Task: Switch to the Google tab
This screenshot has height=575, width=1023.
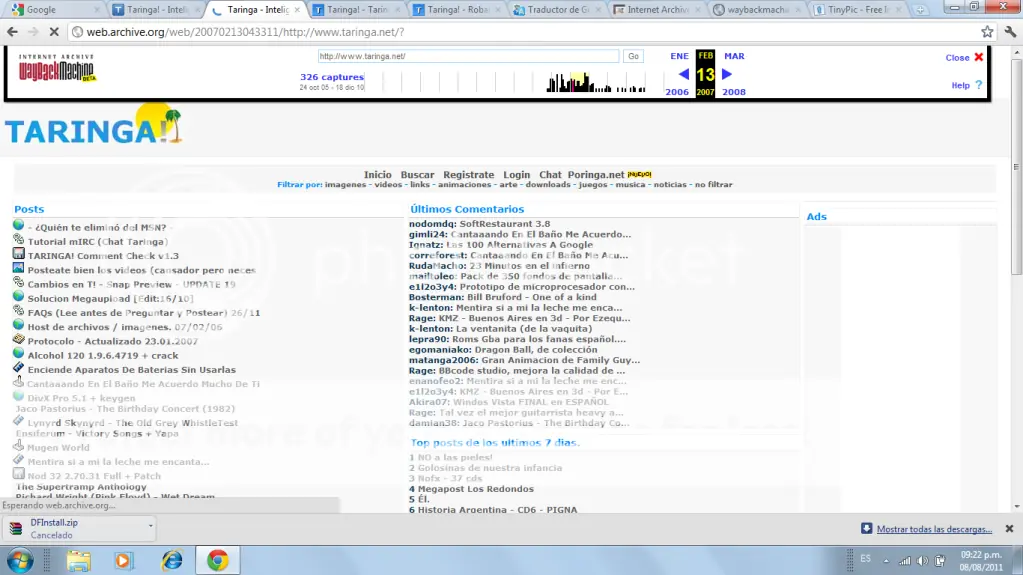Action: pos(53,10)
